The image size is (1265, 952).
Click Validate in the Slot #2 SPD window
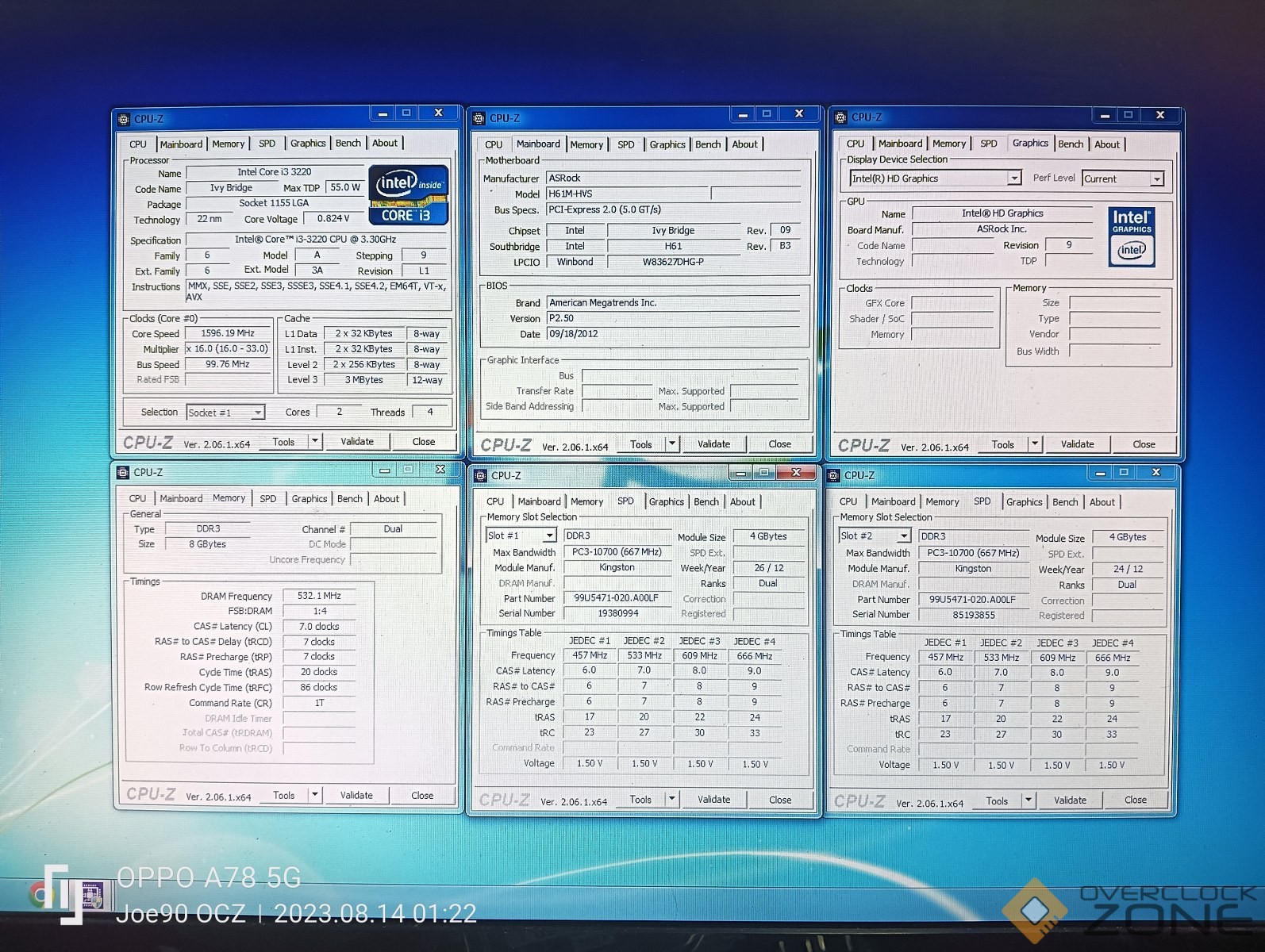click(x=1070, y=800)
